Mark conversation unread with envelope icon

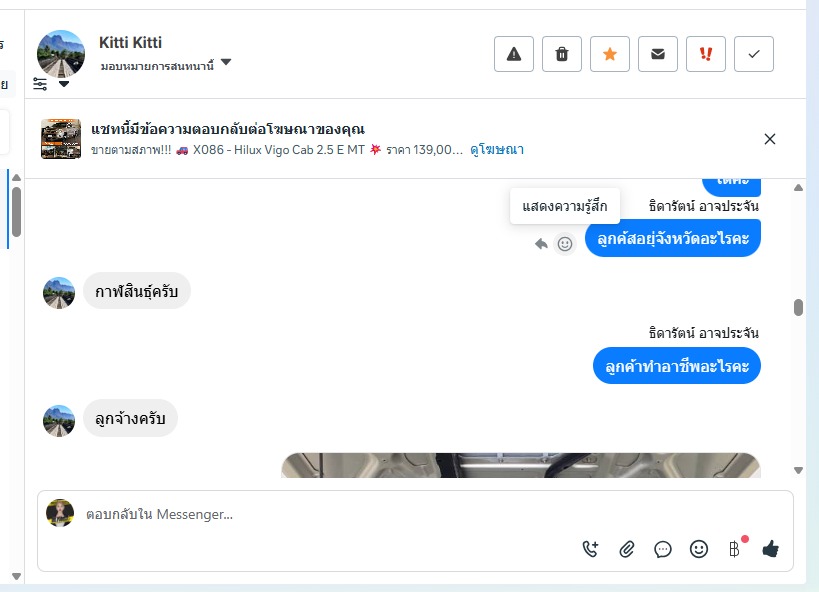(658, 54)
